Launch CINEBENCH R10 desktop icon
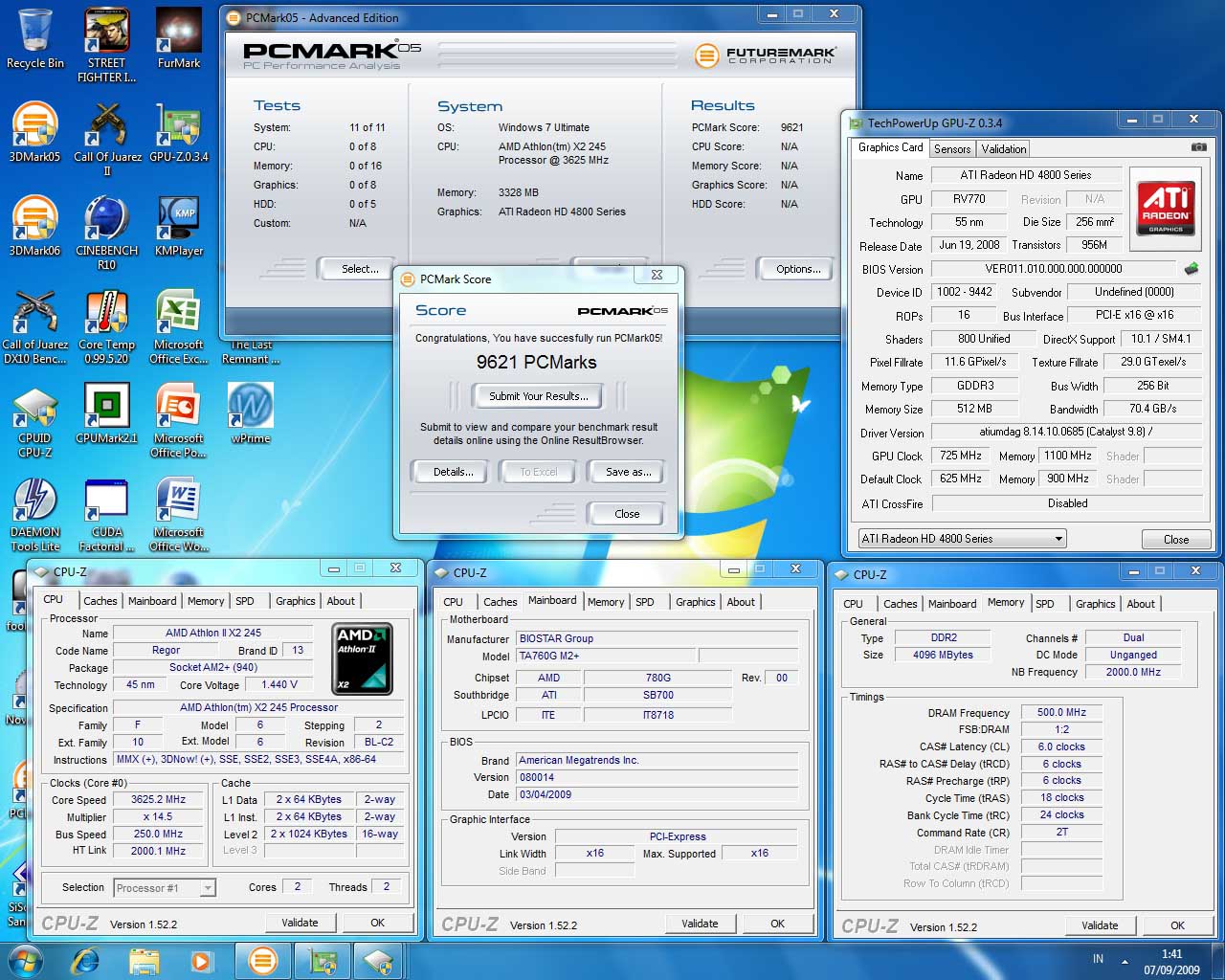The width and height of the screenshot is (1225, 980). click(x=107, y=233)
